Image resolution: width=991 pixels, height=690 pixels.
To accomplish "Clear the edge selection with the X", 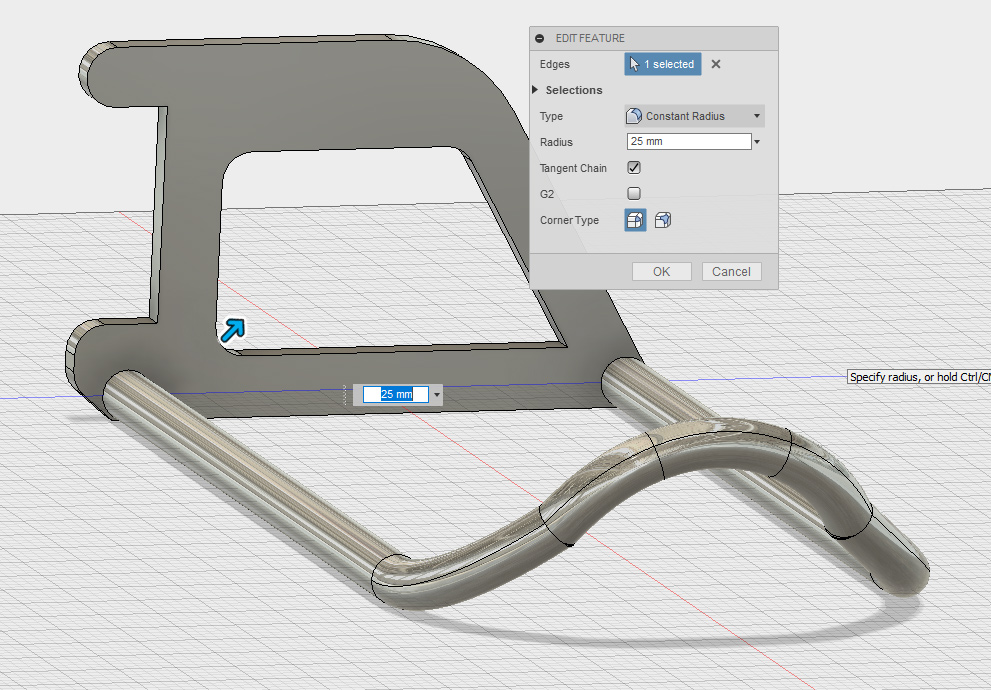I will click(715, 64).
